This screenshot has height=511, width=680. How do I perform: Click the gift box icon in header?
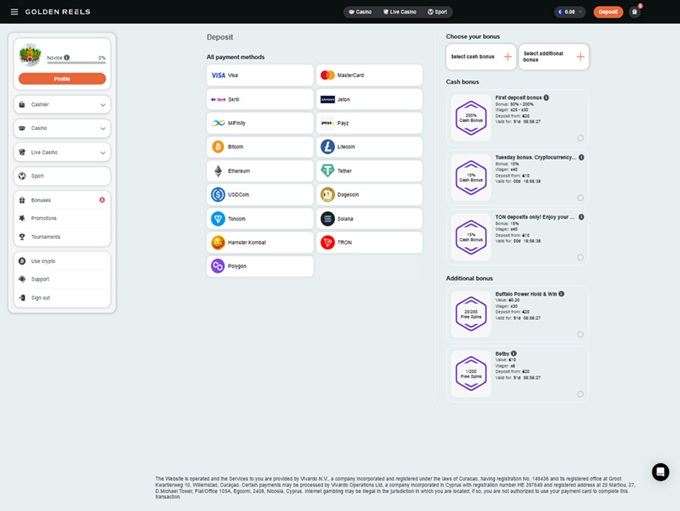634,12
